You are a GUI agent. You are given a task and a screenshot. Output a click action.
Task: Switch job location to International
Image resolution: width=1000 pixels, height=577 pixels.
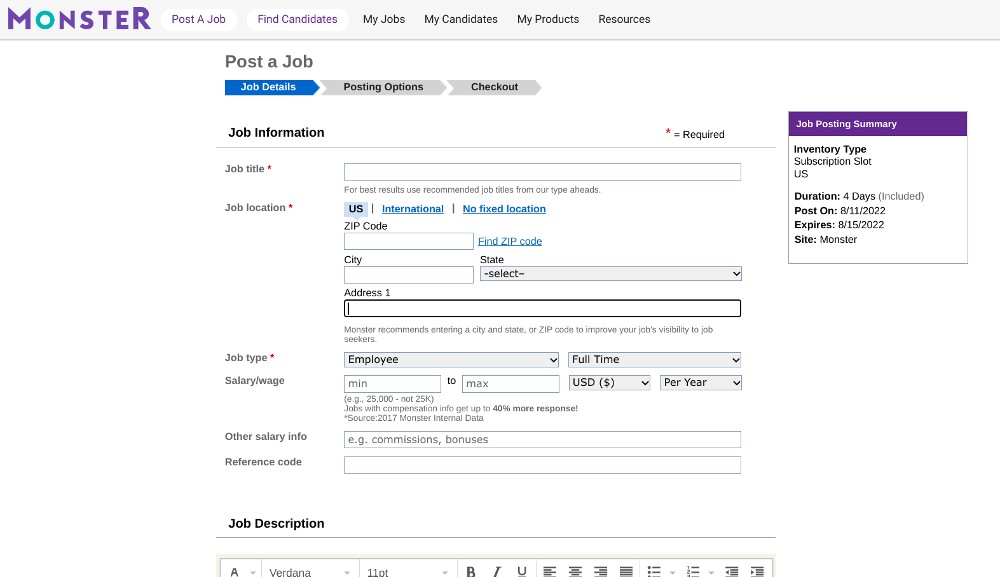[x=413, y=209]
